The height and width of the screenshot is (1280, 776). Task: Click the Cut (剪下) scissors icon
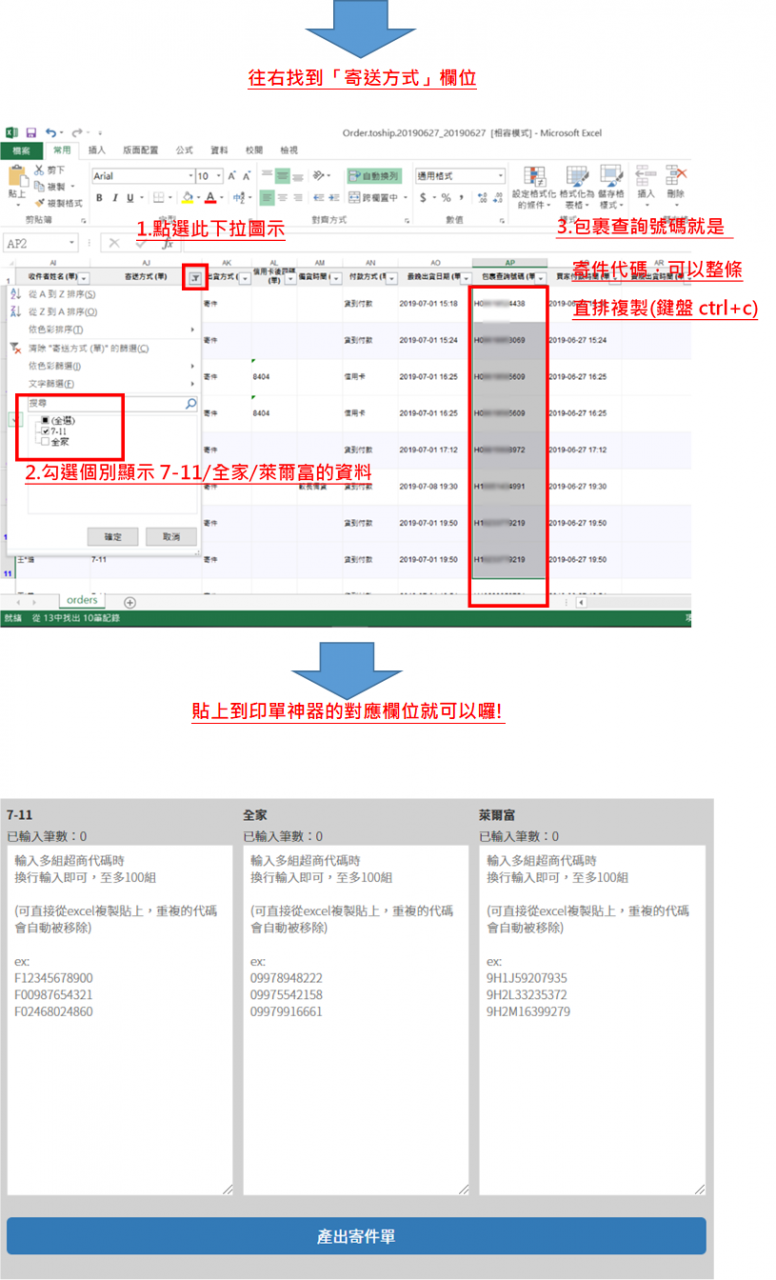click(x=39, y=170)
